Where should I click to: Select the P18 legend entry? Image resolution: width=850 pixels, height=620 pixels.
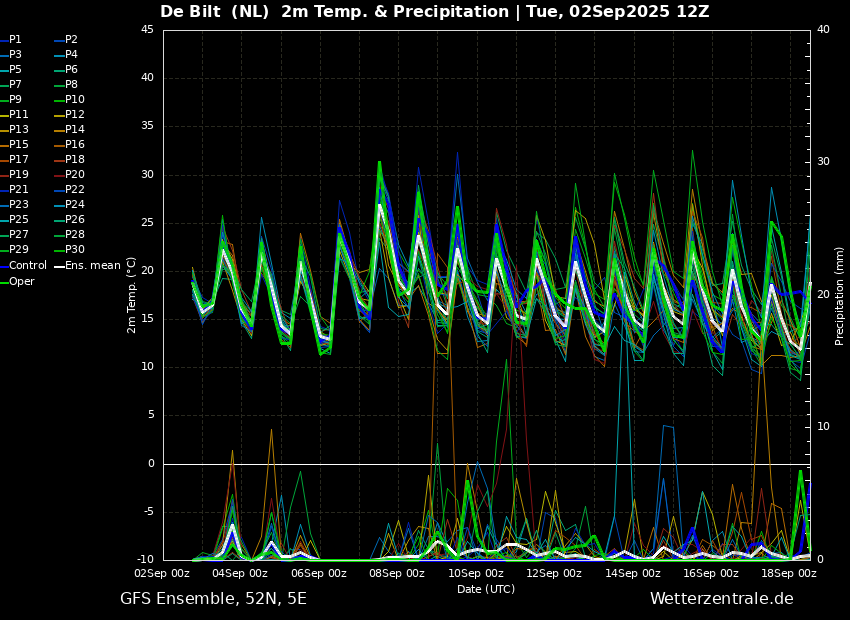coord(75,160)
